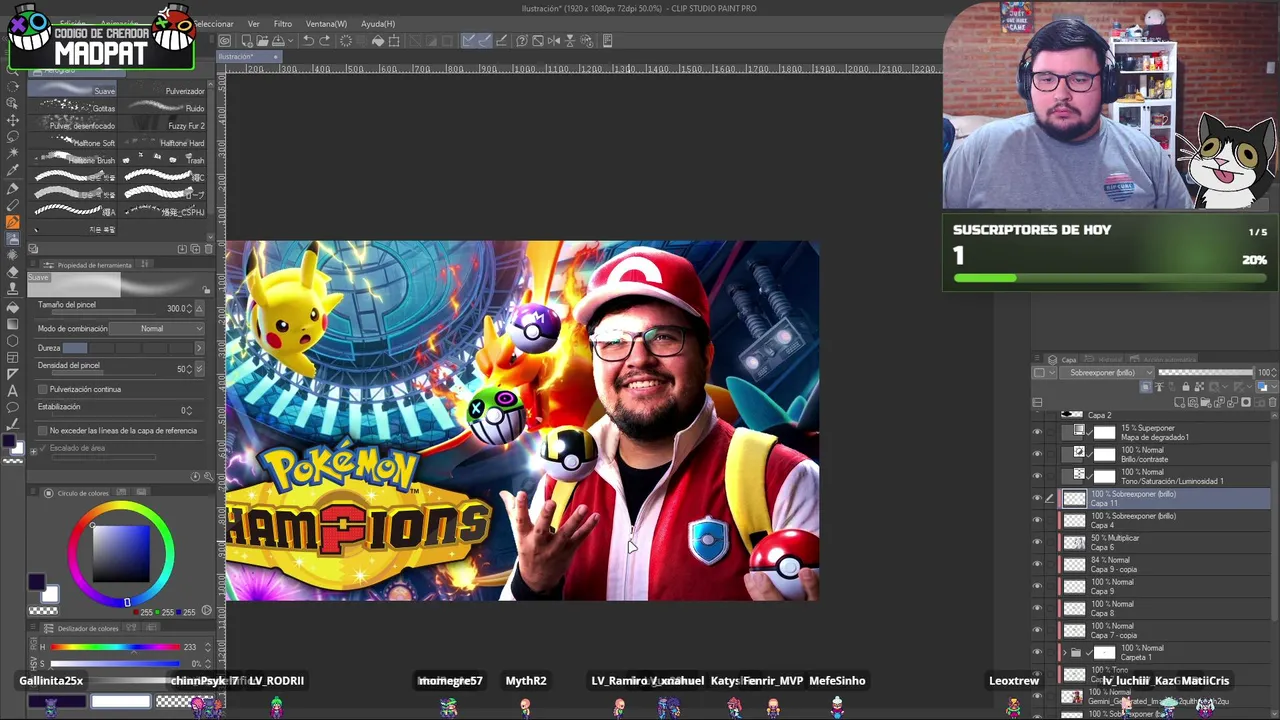
Task: Select the Pencil tool
Action: (13, 204)
